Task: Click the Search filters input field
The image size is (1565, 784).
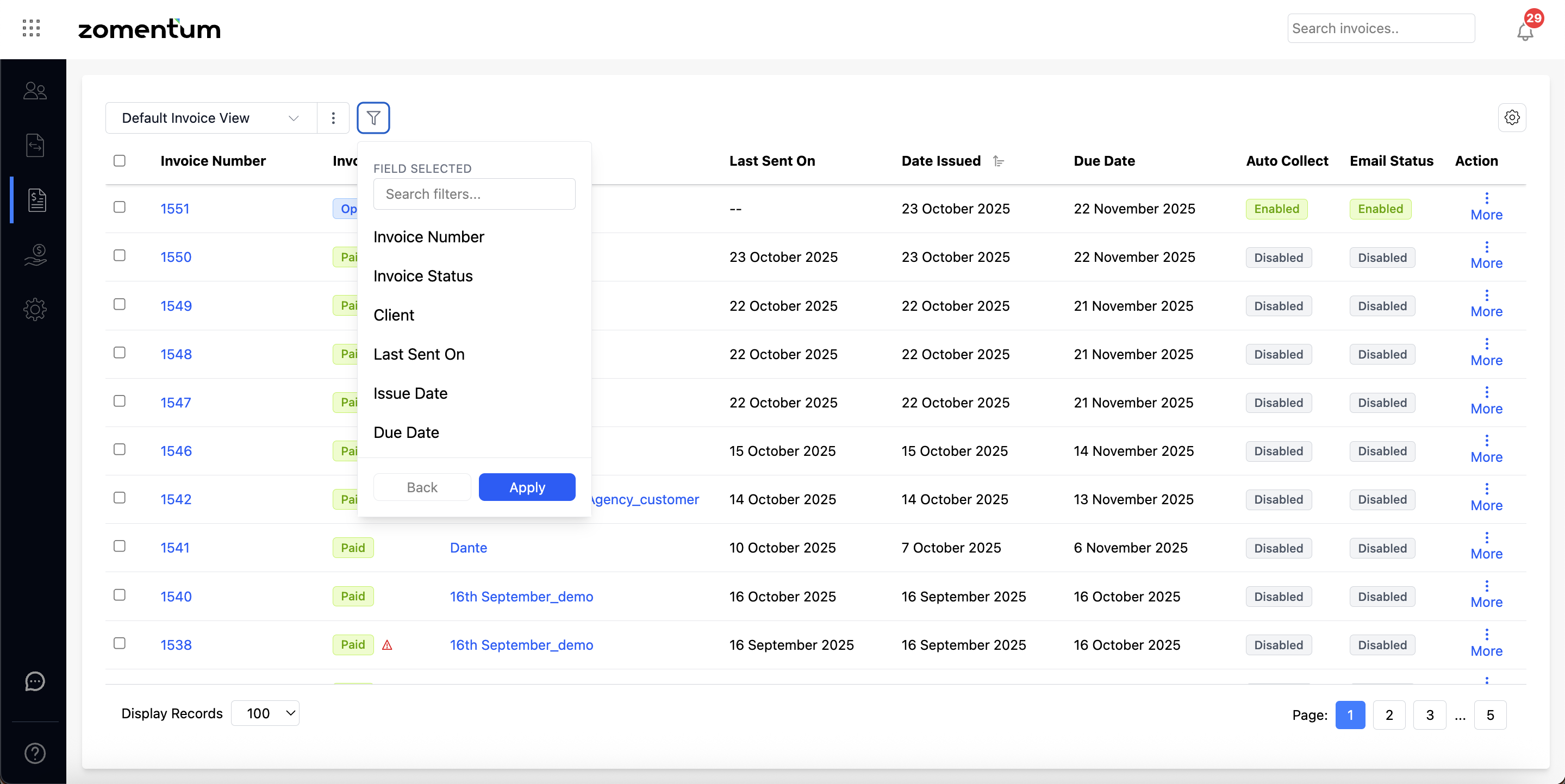Action: [474, 194]
